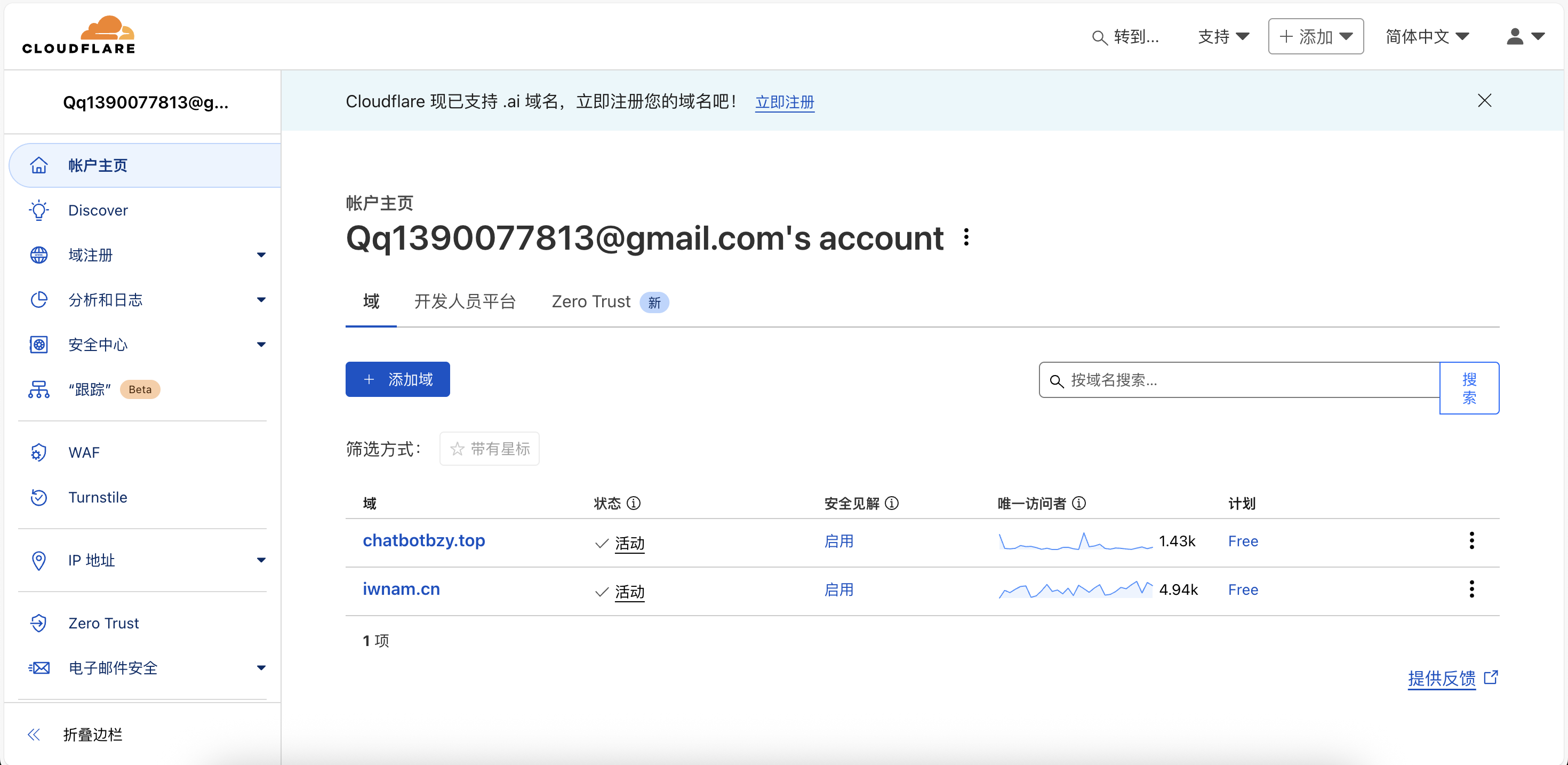Select the 域 tab

(371, 301)
